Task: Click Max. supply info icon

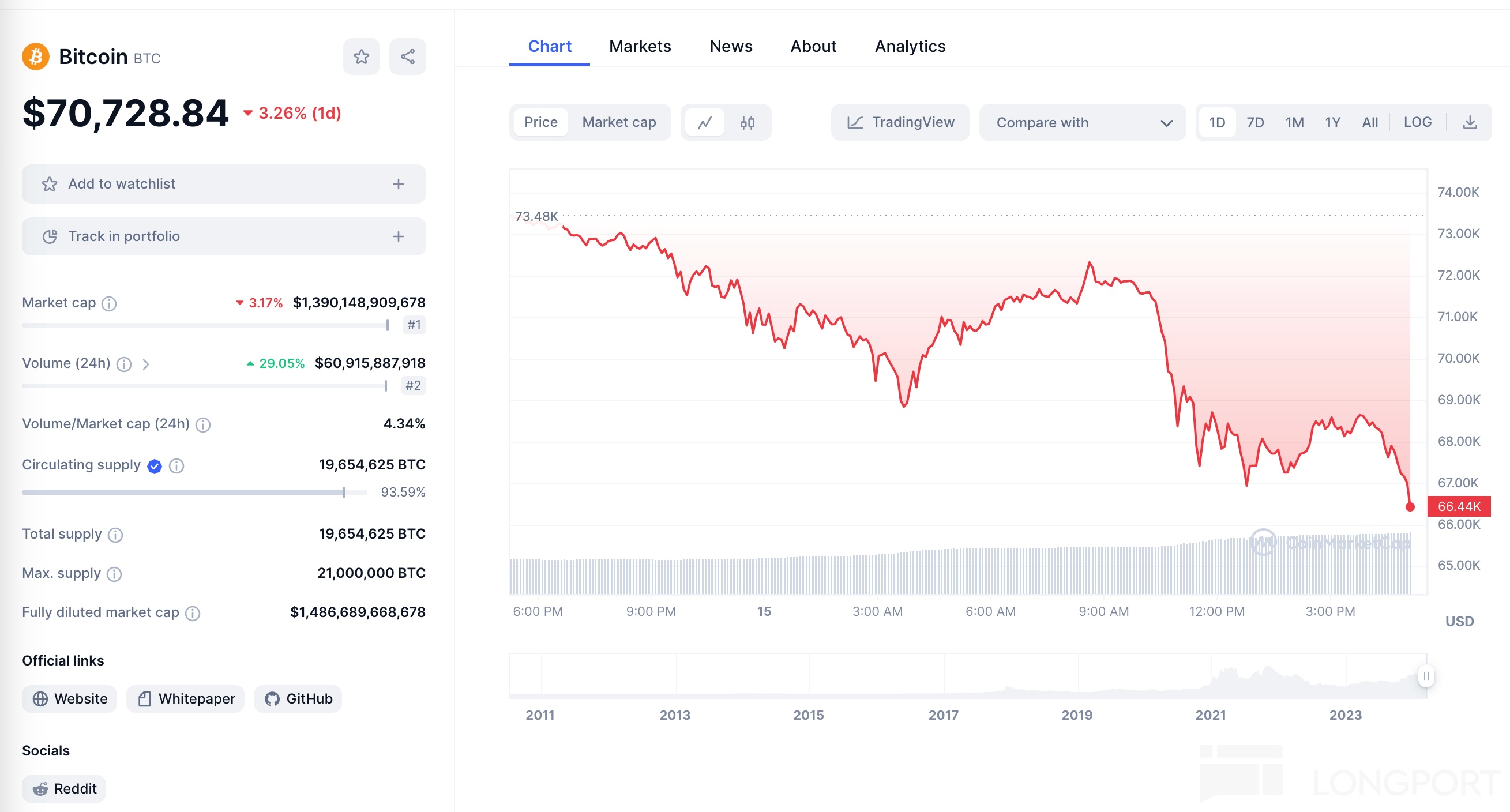Action: 114,574
